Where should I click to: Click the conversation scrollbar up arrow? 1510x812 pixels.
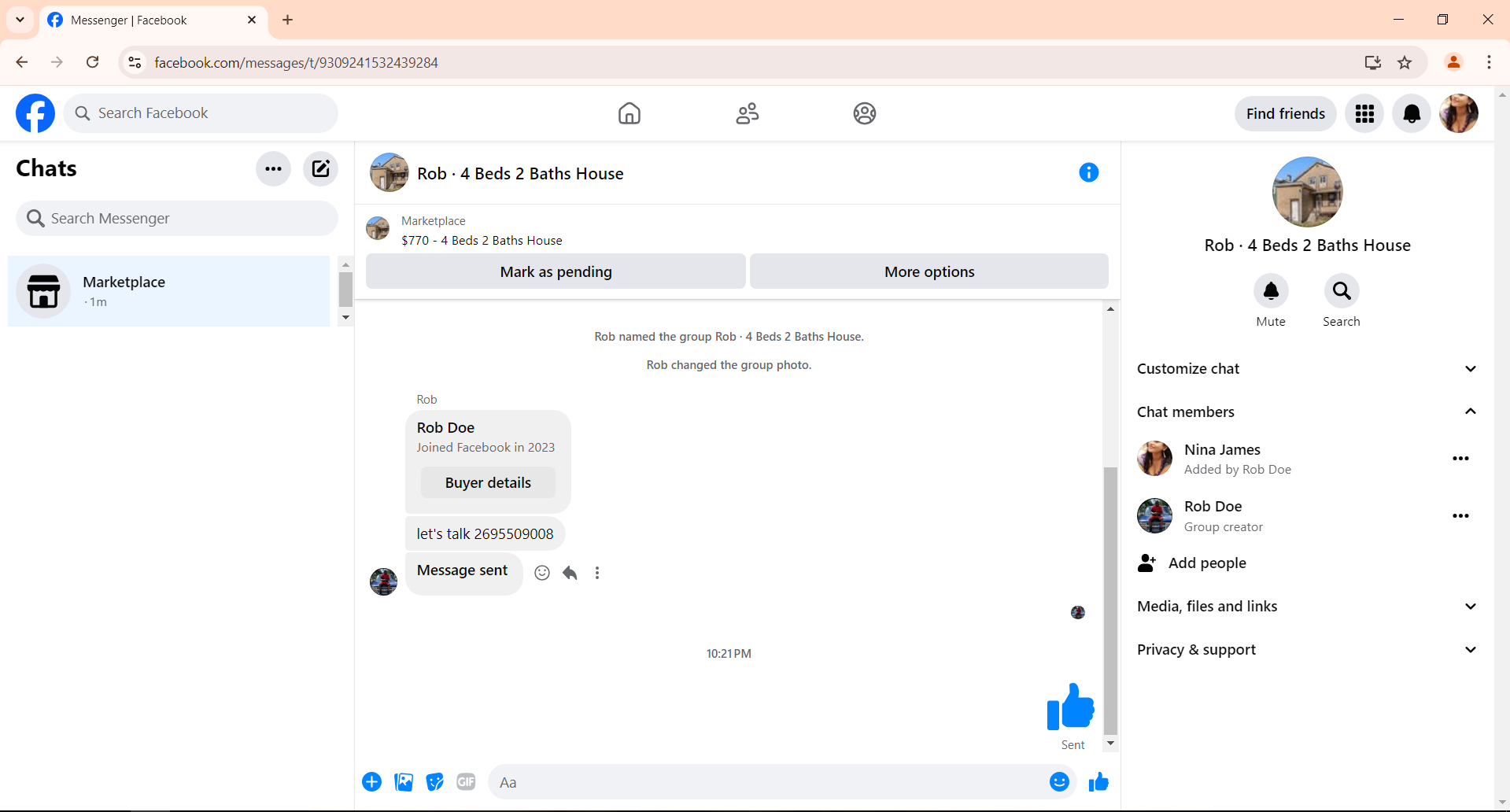(x=1110, y=308)
